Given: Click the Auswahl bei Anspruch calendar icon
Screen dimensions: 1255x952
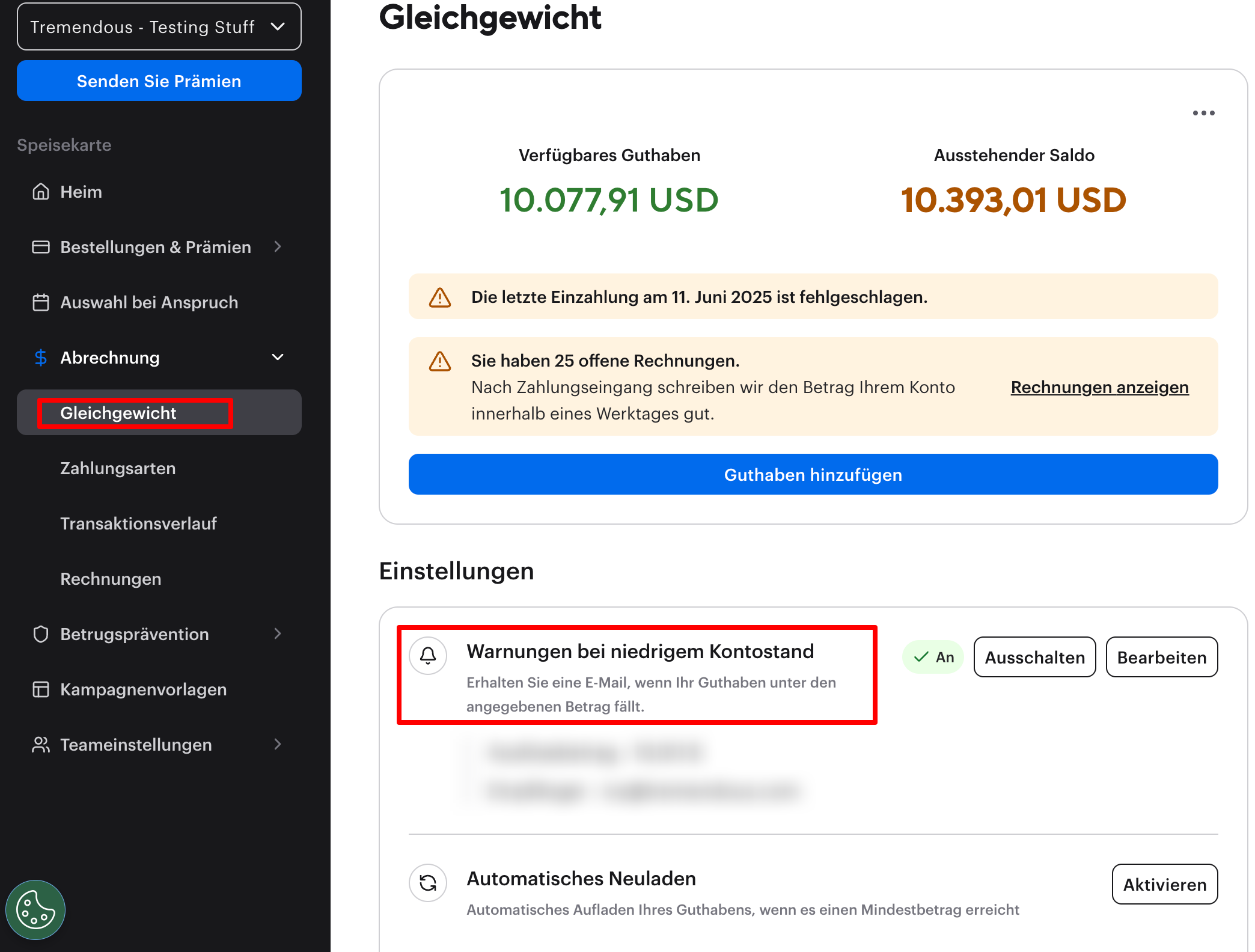Looking at the screenshot, I should tap(41, 302).
